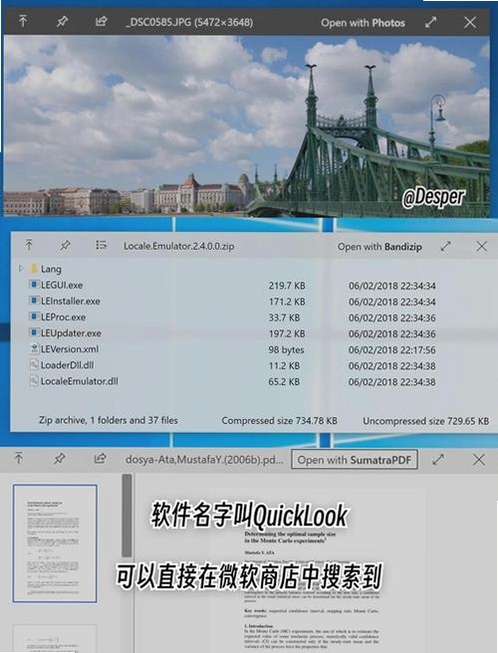Click the LEVersion.xml file icon
This screenshot has height=653, width=498.
35,349
